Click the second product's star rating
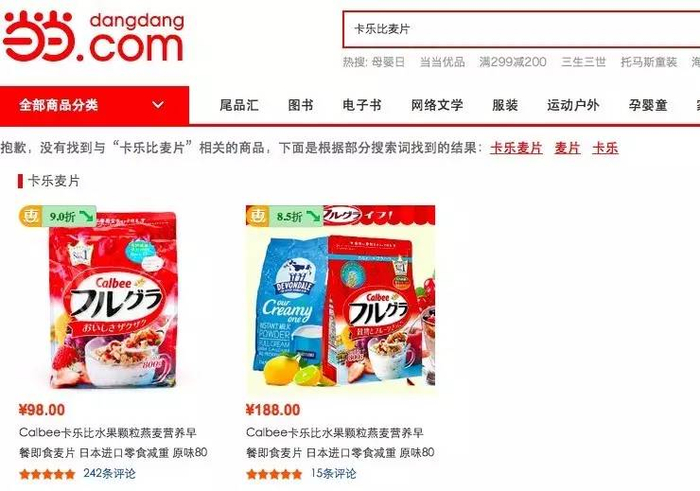The image size is (700, 491). tap(274, 474)
